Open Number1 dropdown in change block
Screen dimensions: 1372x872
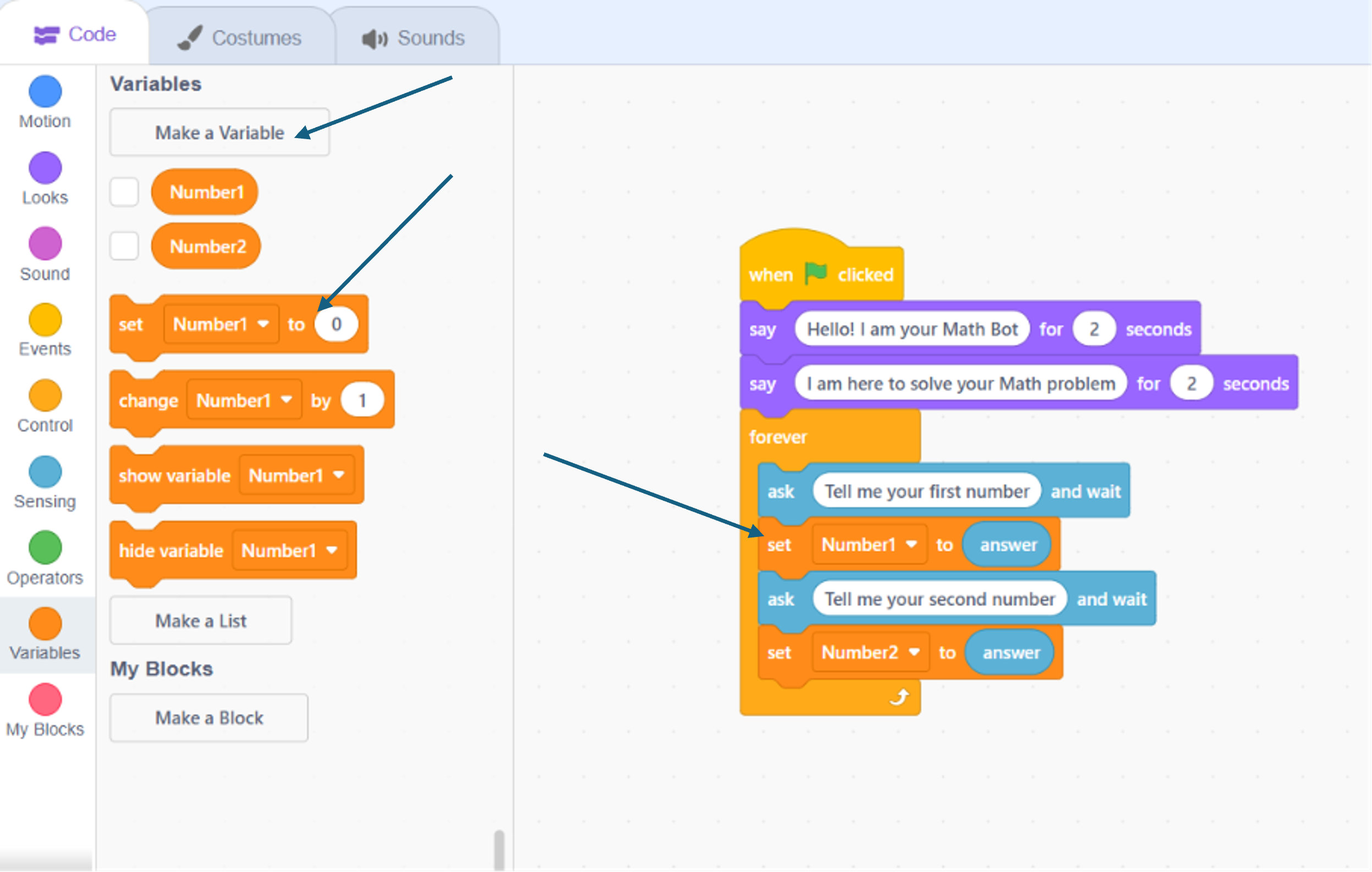244,400
